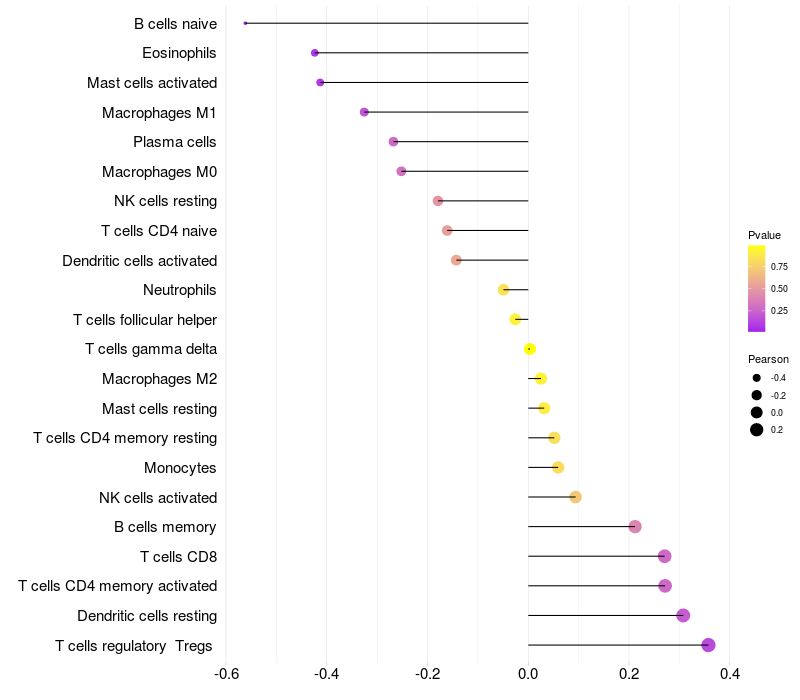Select the Eosinophils lollipop dot
The width and height of the screenshot is (800, 700).
tap(315, 53)
